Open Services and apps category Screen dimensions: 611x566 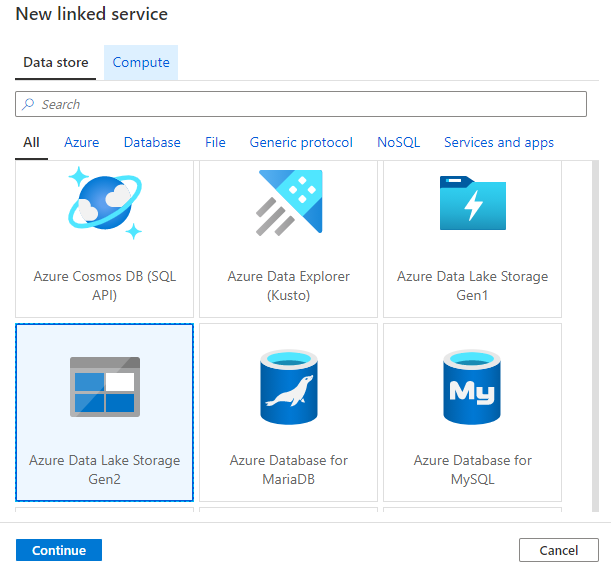point(499,143)
